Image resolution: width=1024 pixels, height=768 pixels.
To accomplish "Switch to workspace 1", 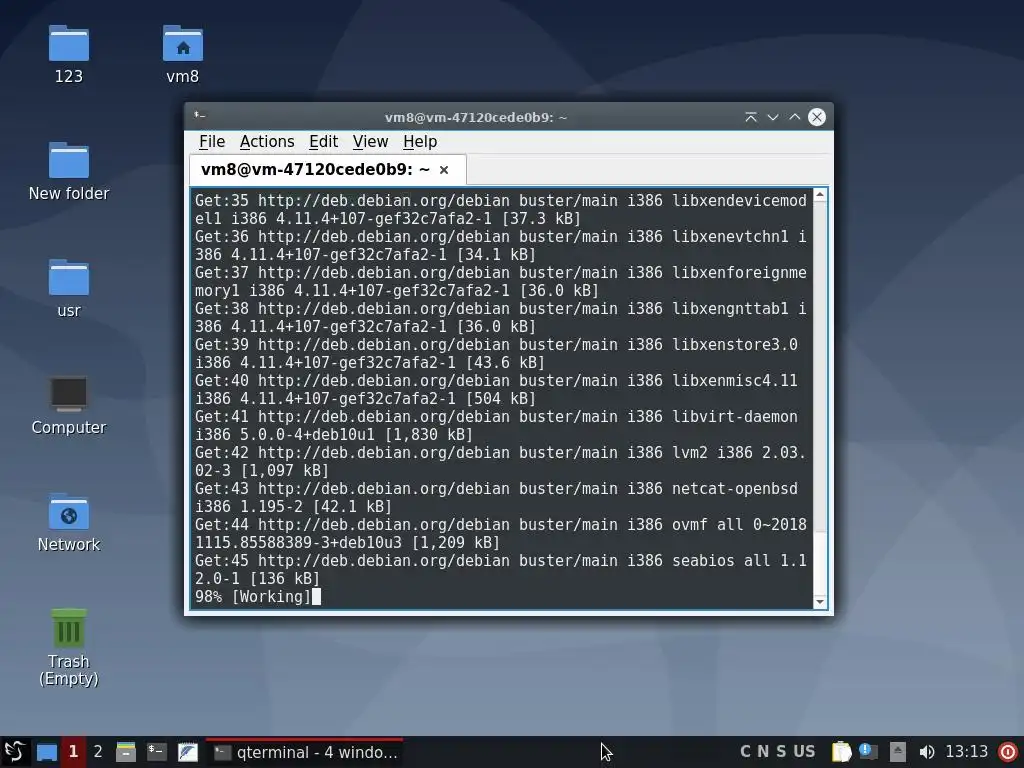I will tap(73, 752).
